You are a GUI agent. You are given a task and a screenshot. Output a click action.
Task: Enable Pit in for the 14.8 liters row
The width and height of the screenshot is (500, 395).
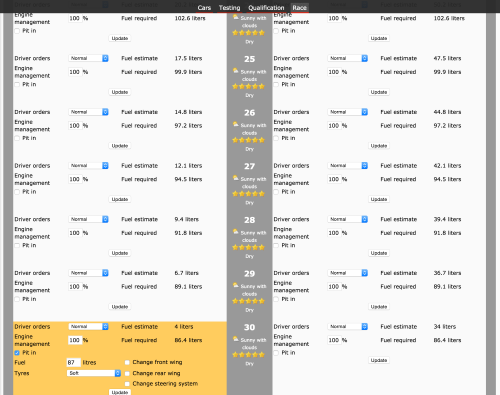point(17,138)
